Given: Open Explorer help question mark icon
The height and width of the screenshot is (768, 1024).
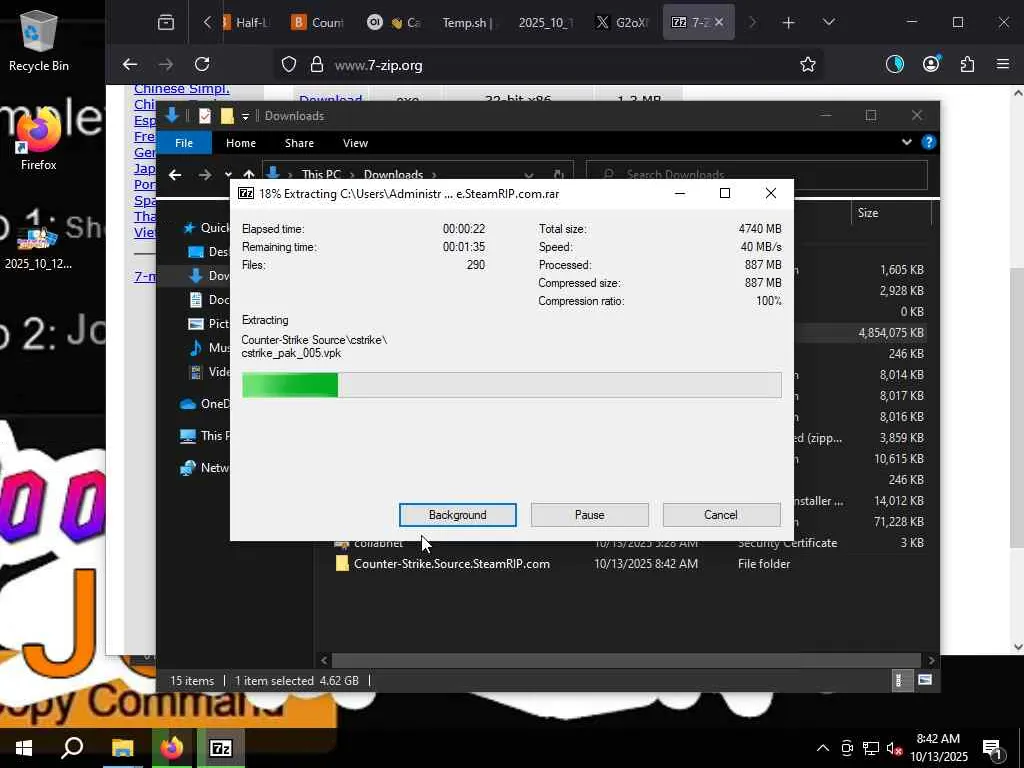Looking at the screenshot, I should point(928,142).
